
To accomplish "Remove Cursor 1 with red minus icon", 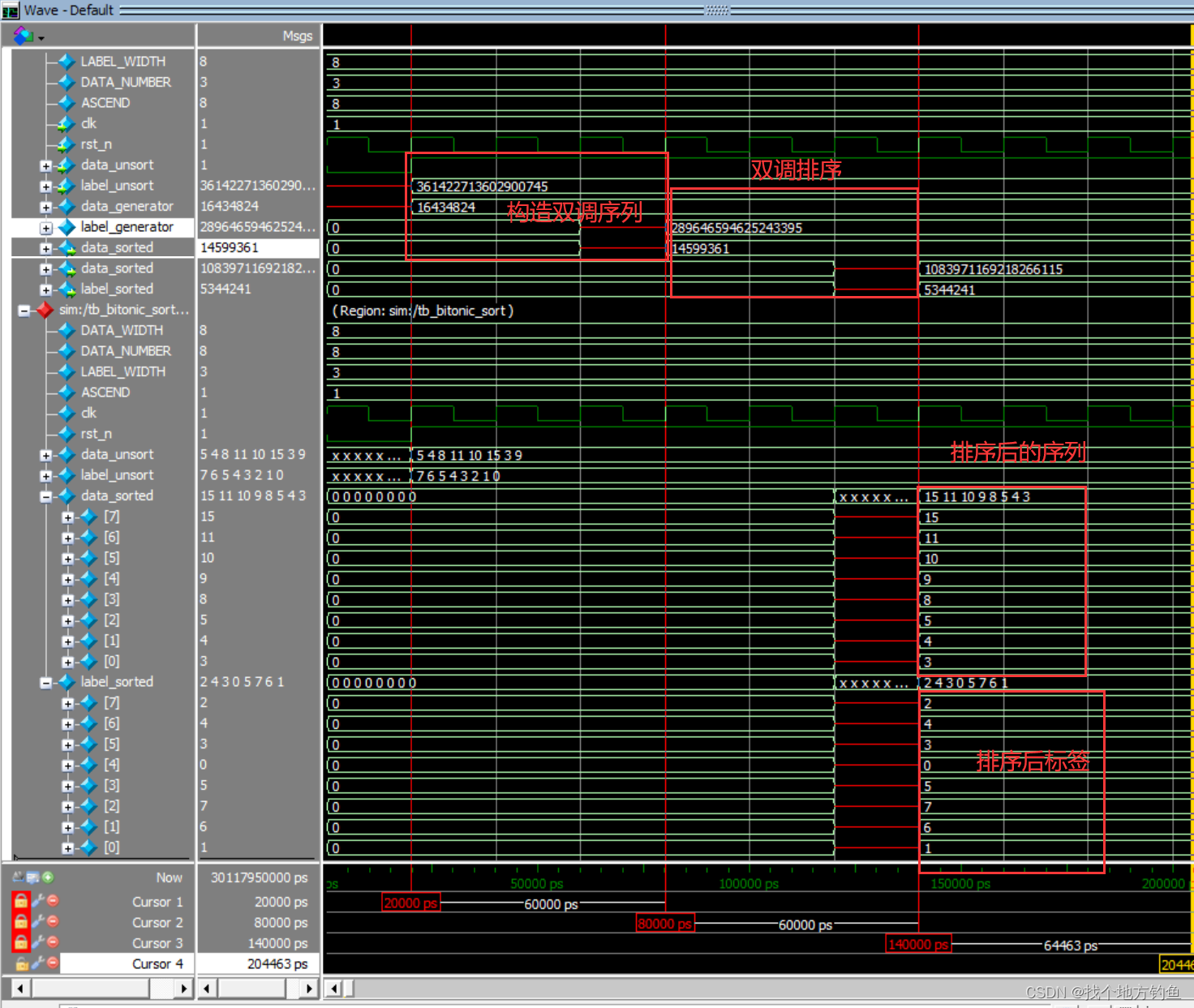I will [53, 901].
